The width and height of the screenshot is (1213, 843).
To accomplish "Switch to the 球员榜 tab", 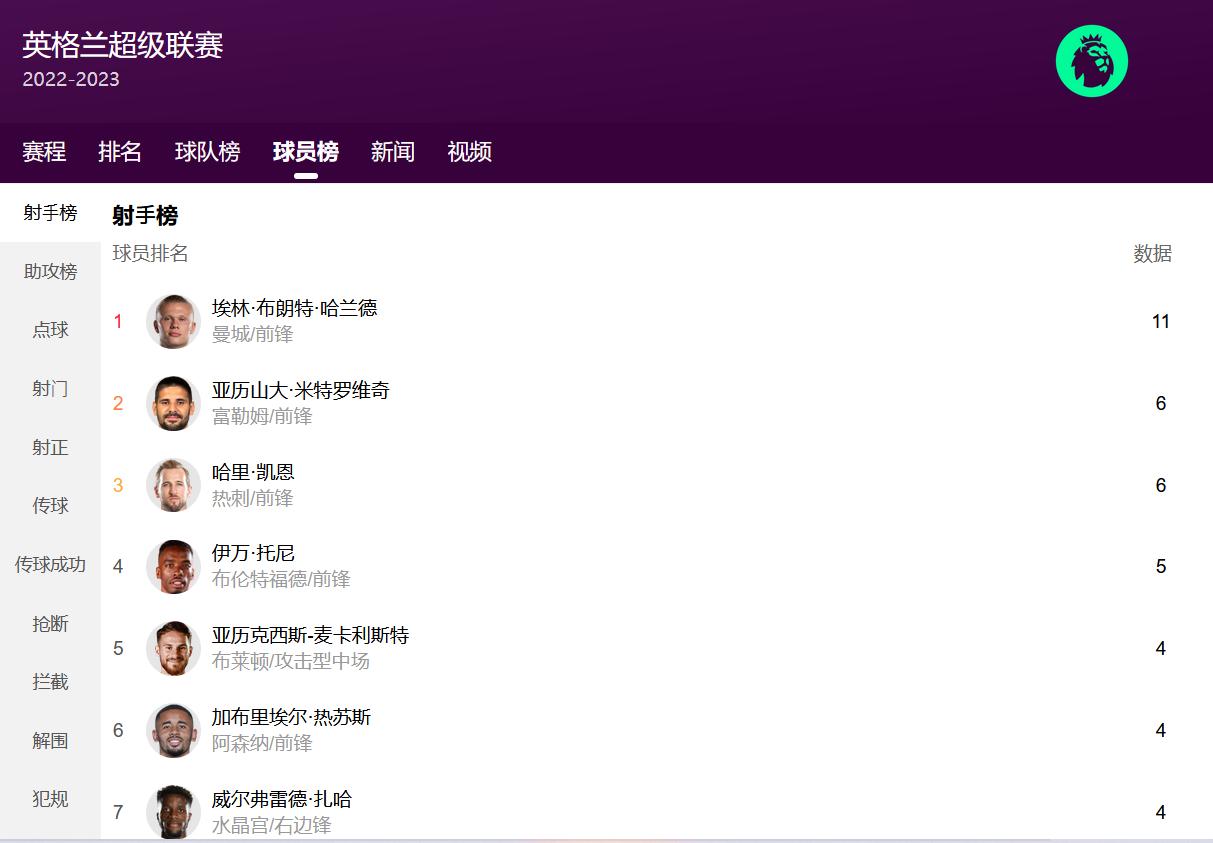I will (306, 152).
